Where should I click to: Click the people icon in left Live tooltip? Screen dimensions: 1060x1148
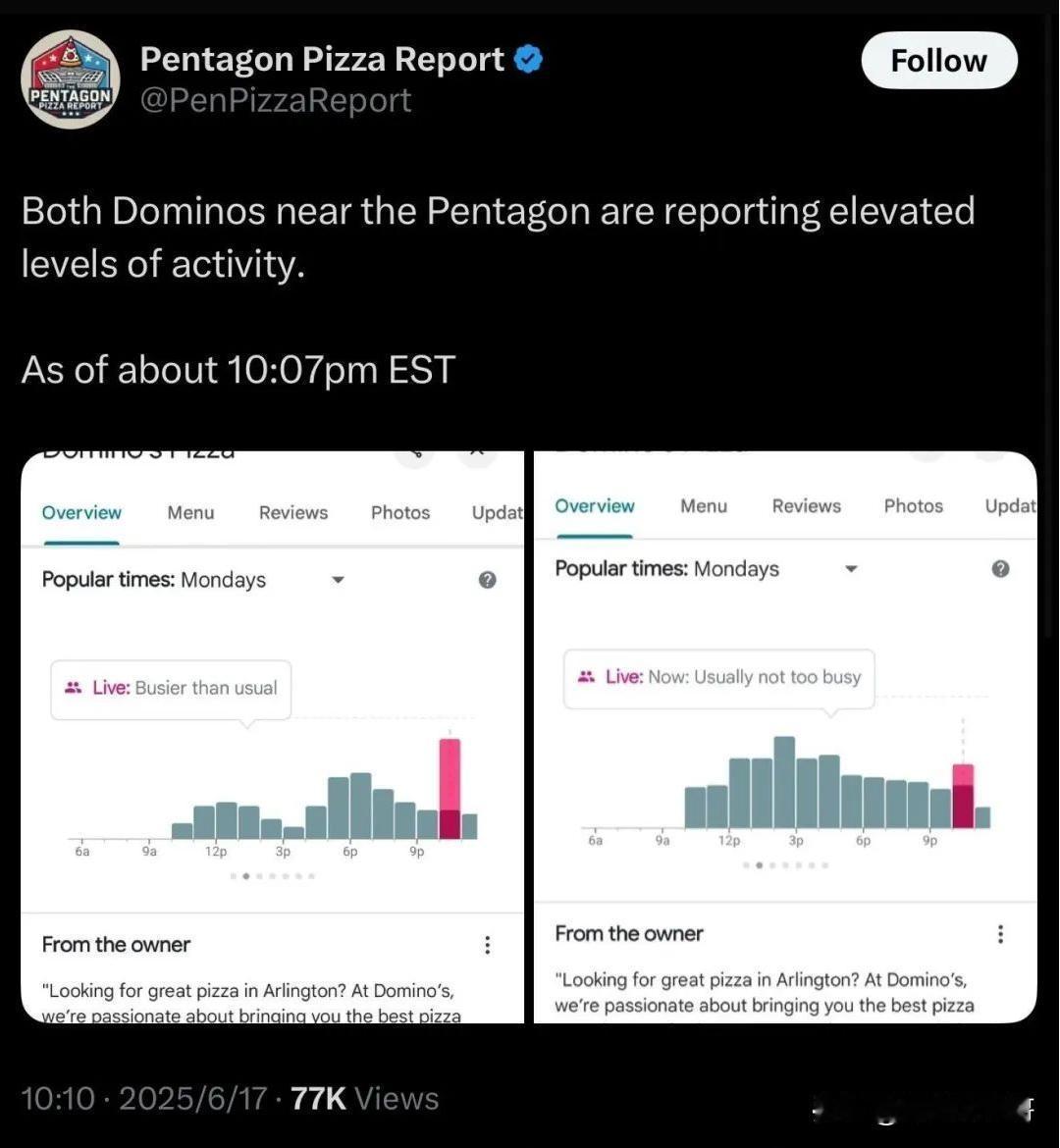74,688
